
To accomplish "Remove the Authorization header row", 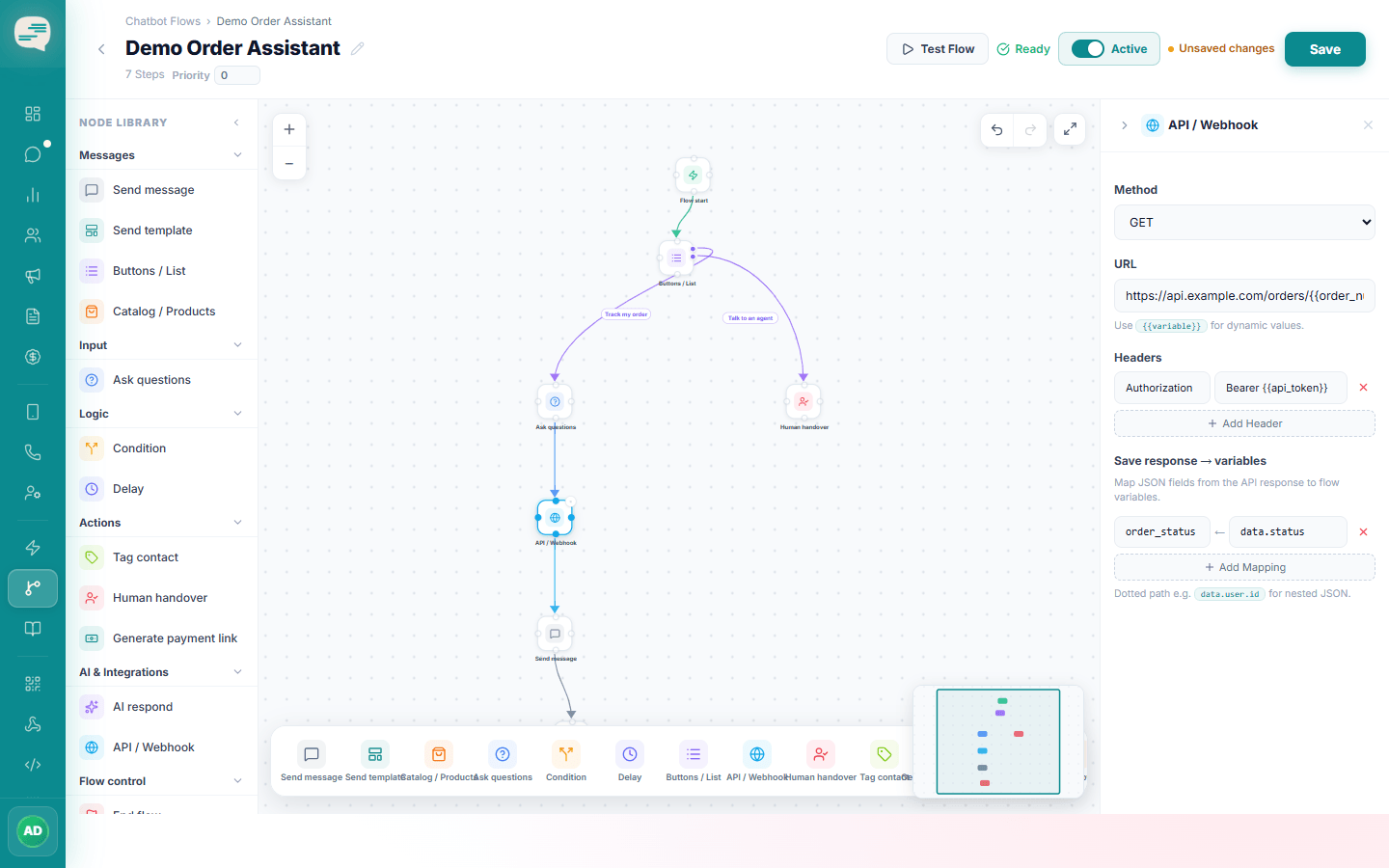I will (x=1364, y=388).
